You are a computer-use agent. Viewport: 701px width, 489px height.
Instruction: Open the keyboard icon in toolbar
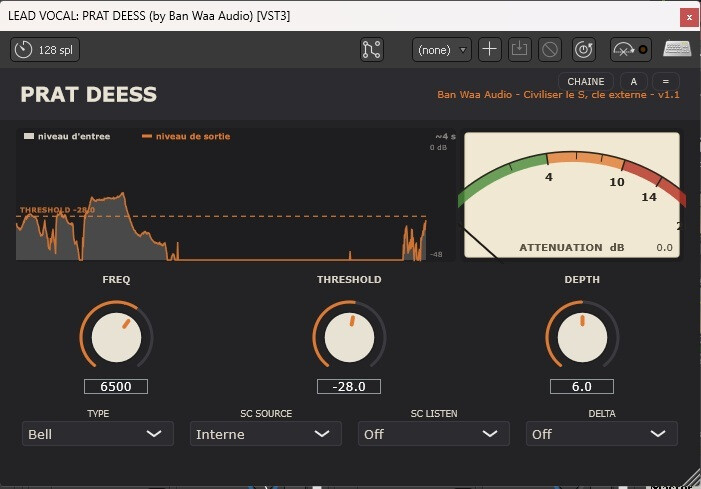pos(677,49)
